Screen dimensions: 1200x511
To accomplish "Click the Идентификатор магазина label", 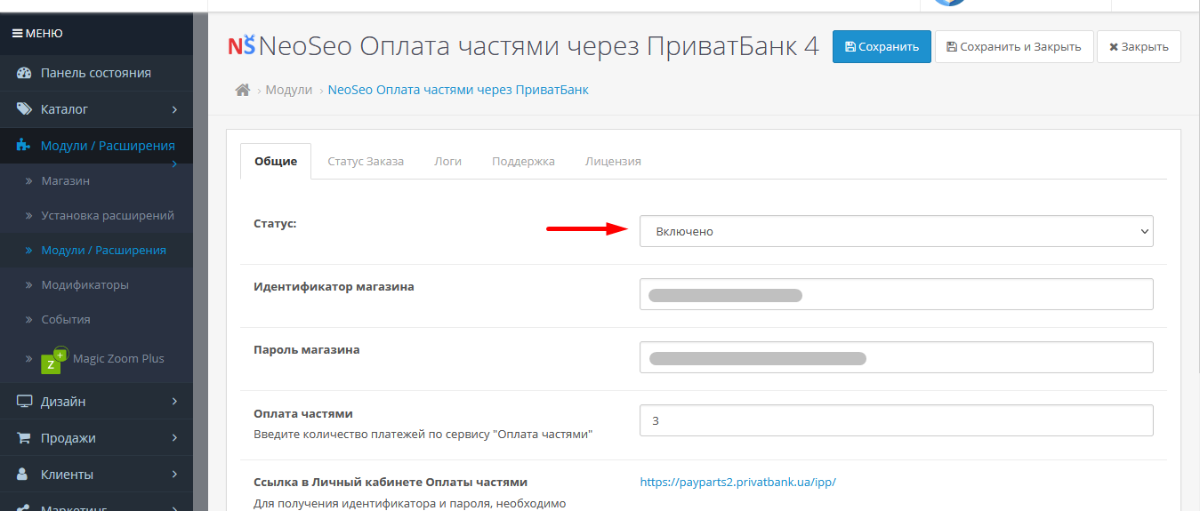I will click(334, 286).
